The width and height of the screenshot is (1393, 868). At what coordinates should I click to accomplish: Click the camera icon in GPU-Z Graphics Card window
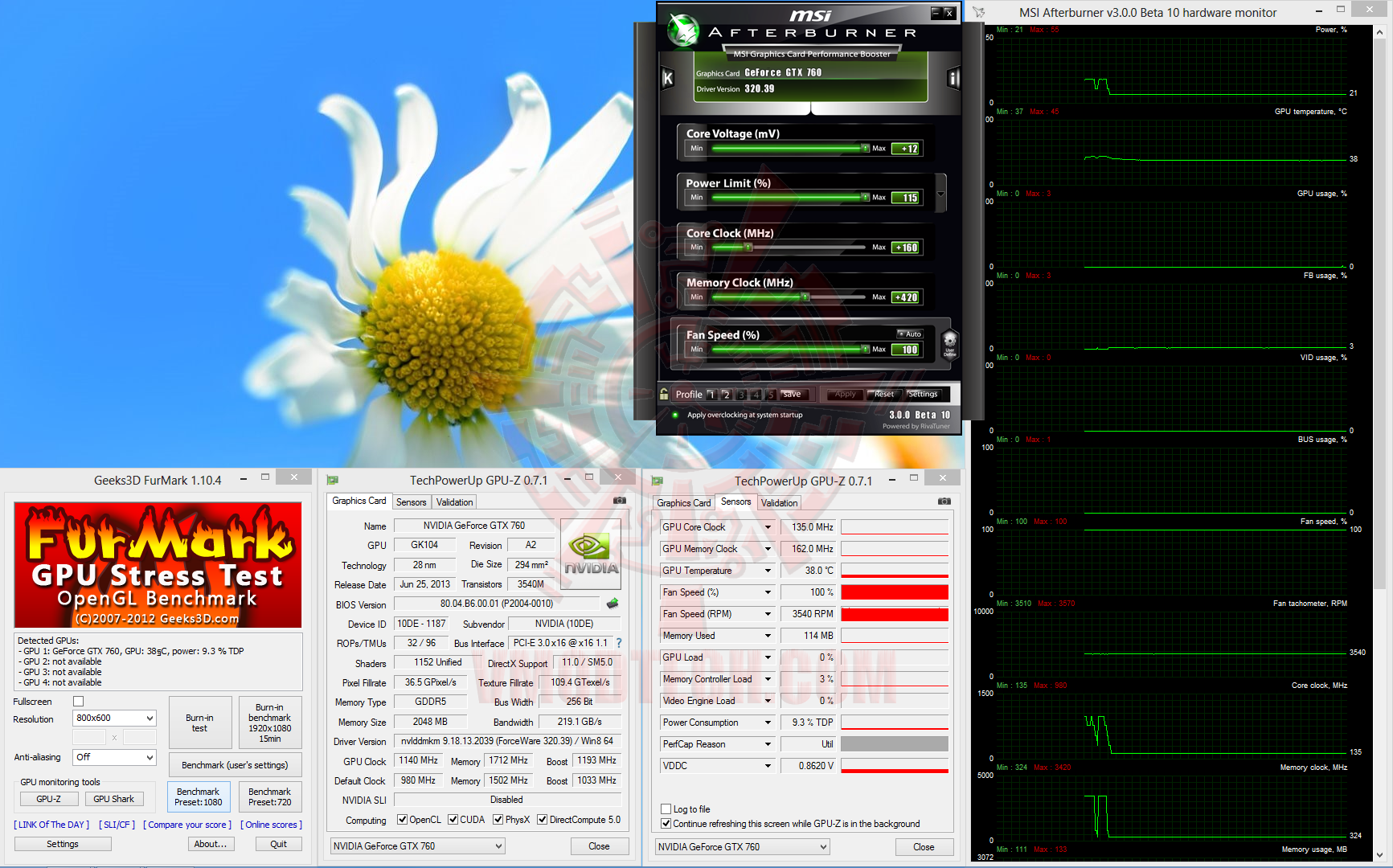tap(620, 501)
